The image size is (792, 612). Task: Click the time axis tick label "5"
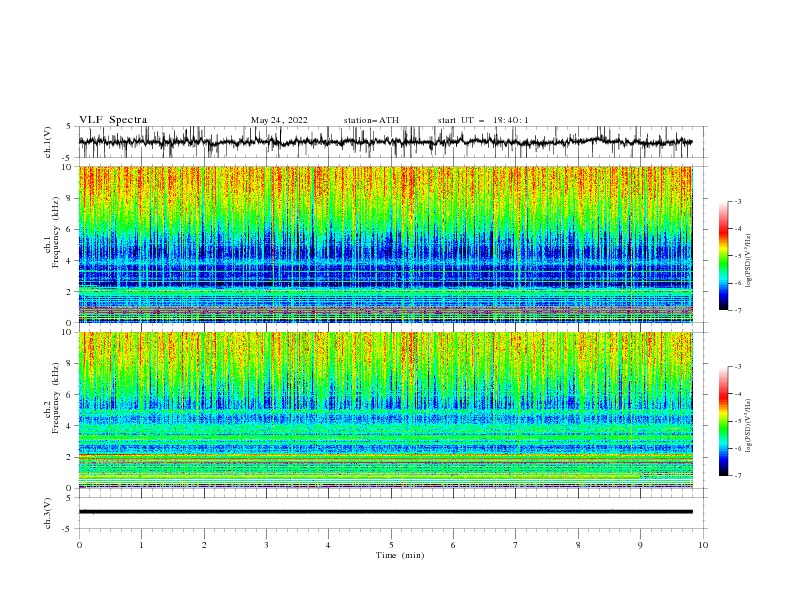tap(391, 545)
